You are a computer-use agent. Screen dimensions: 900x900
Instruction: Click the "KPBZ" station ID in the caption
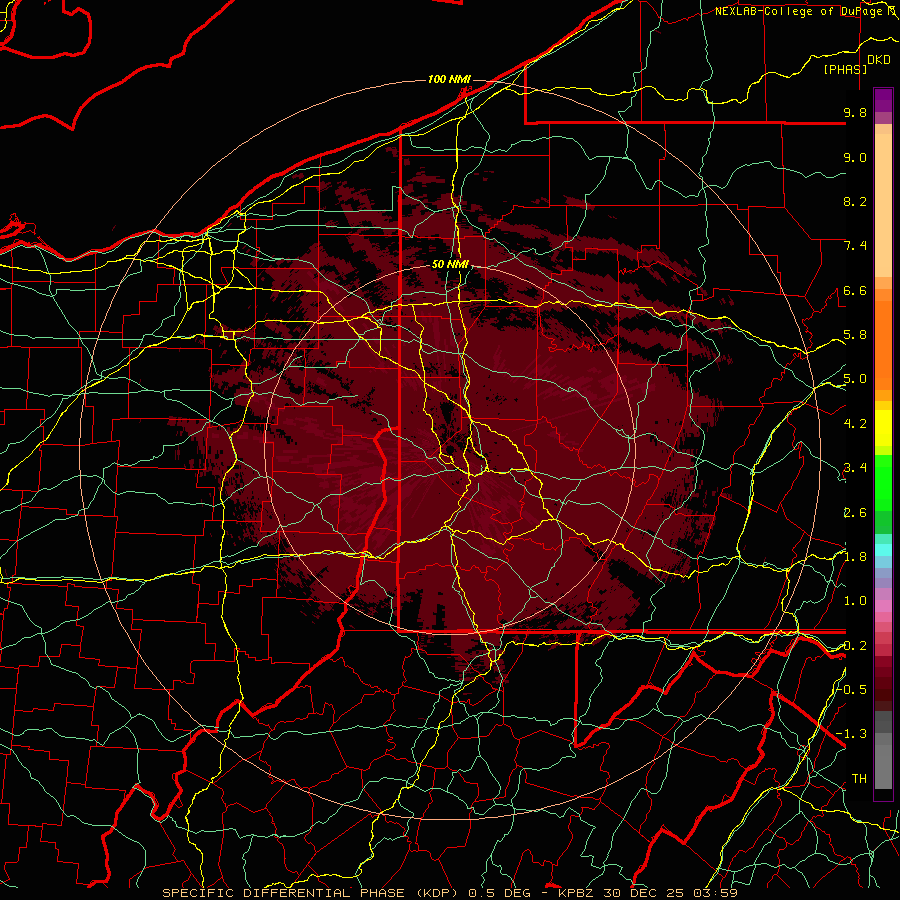[x=575, y=893]
